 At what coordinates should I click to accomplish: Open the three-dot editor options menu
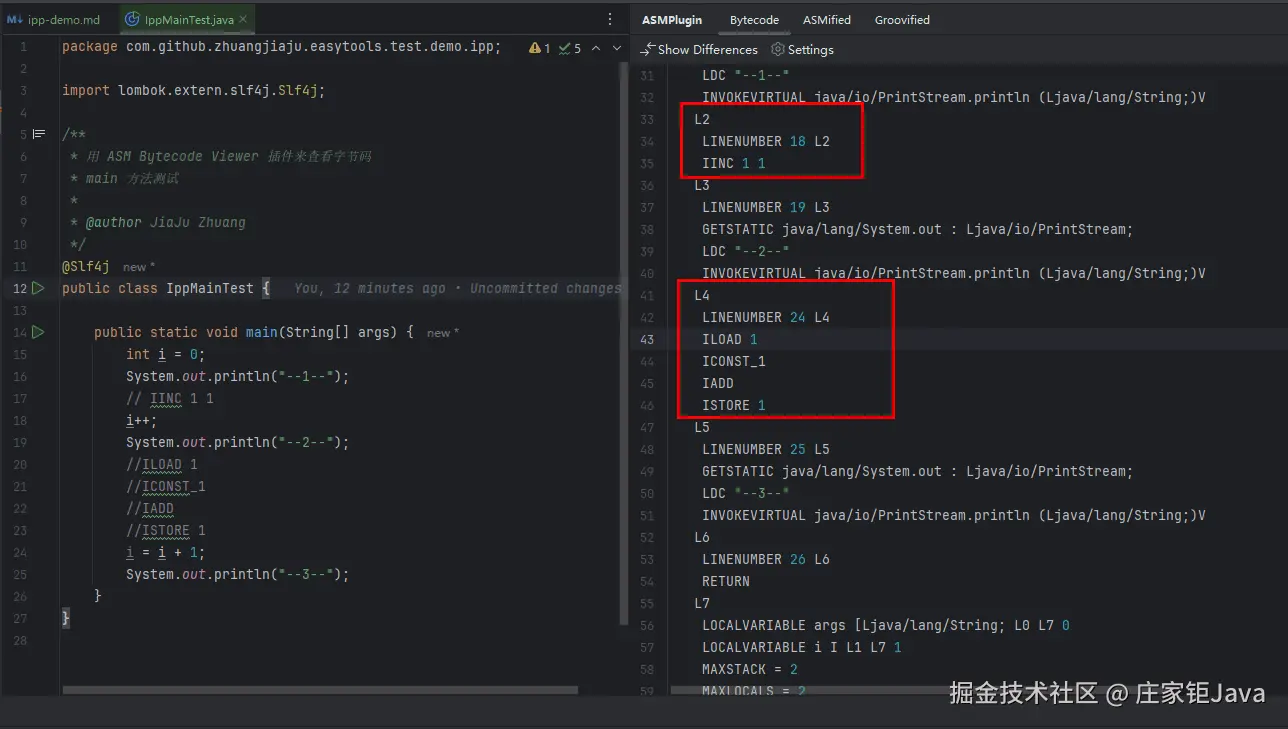point(609,18)
